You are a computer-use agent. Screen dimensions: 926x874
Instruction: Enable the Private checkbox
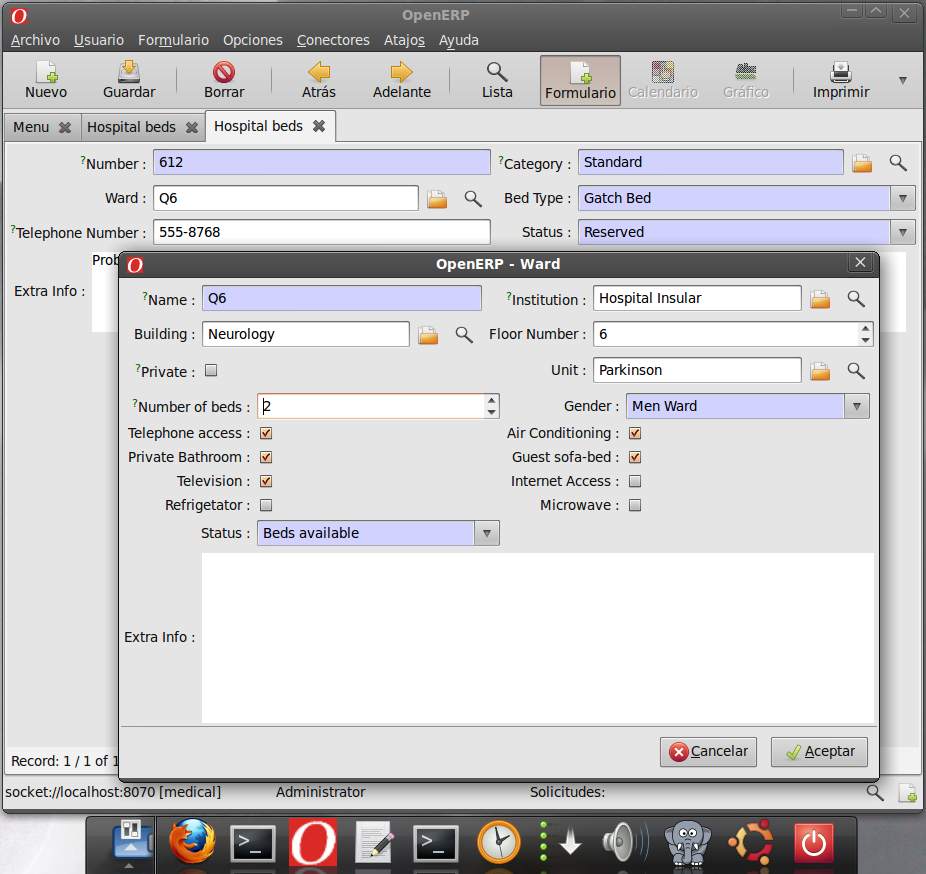click(x=211, y=371)
